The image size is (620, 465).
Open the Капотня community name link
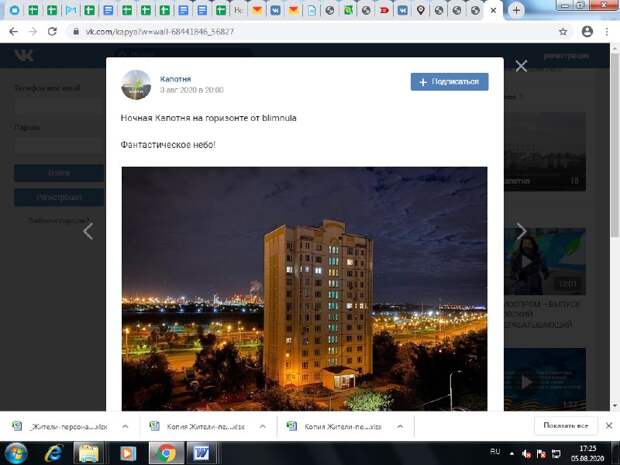click(x=176, y=78)
